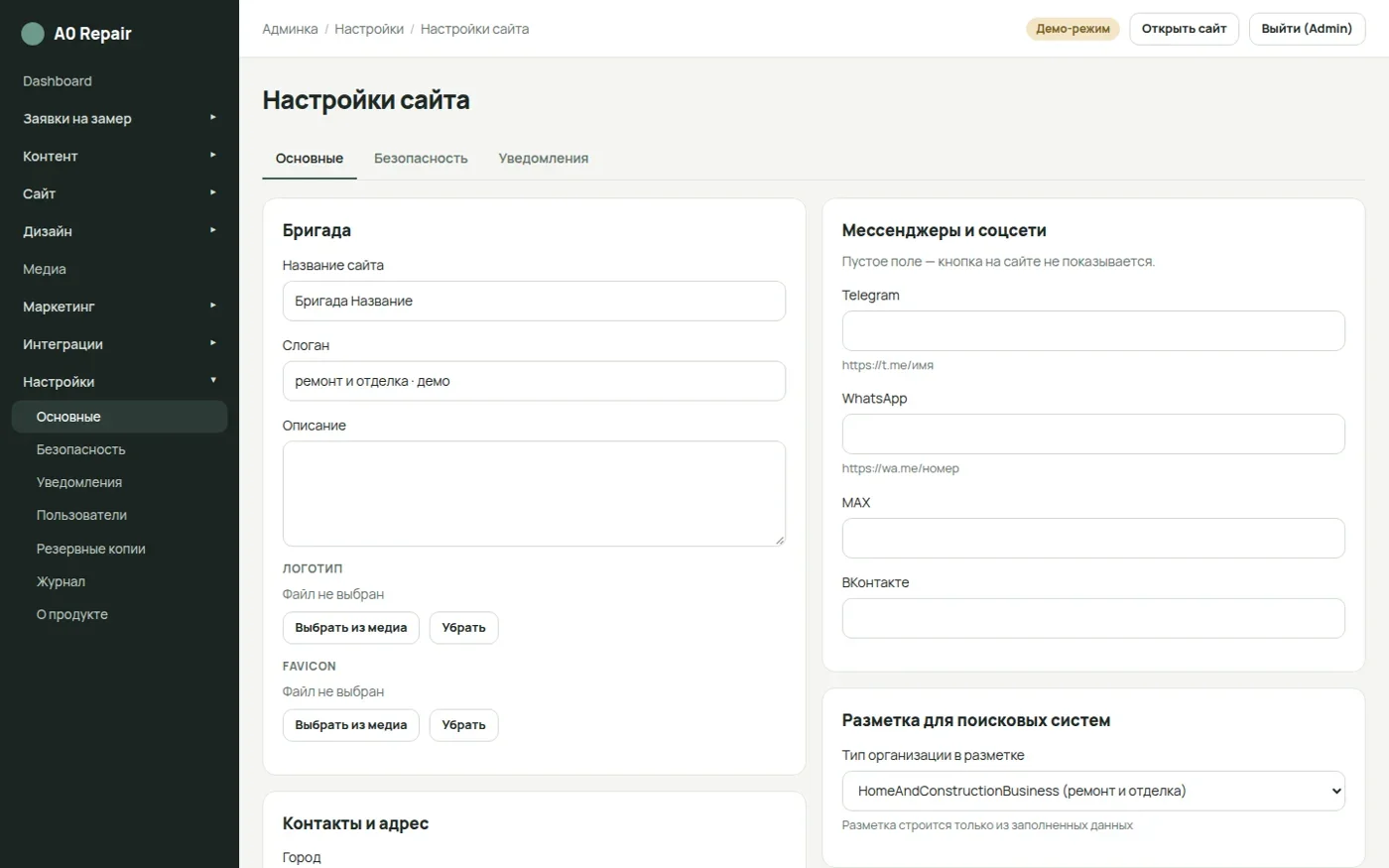
Task: Choose favicon with Выбрать из медиа
Action: (x=351, y=725)
